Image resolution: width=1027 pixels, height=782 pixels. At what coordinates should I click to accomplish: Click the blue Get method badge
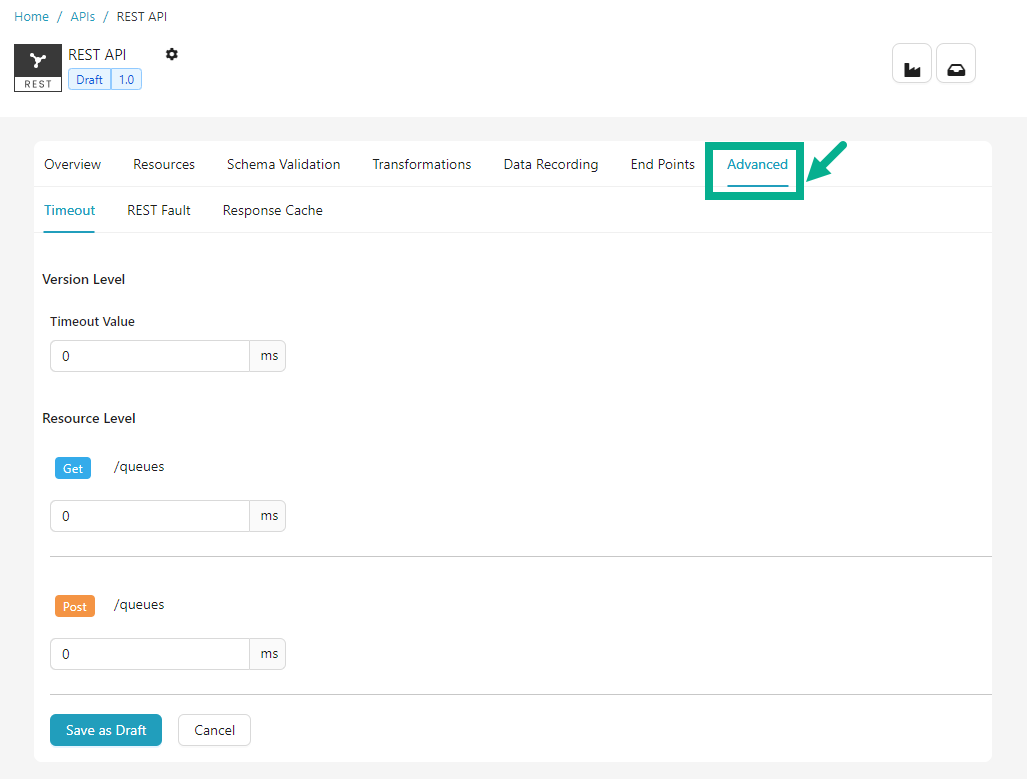(x=73, y=468)
